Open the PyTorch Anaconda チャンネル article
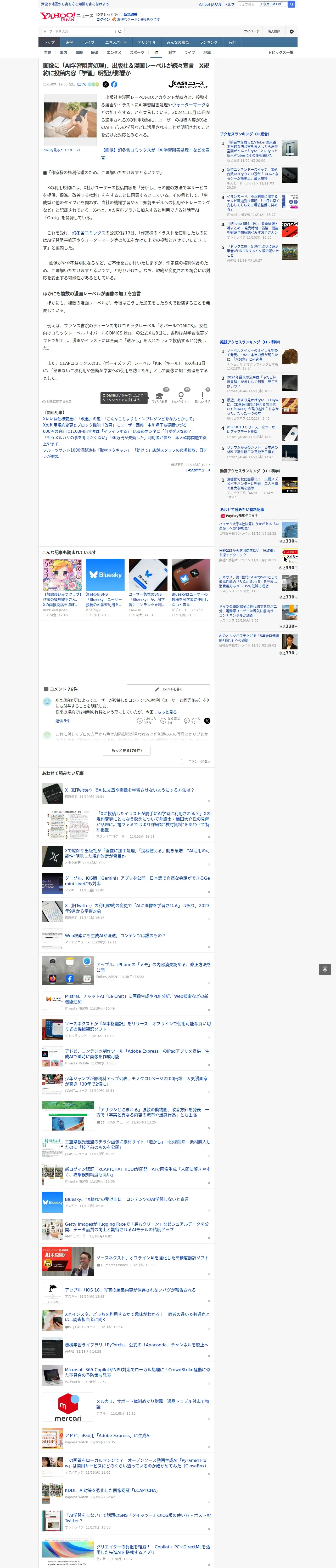 pyautogui.click(x=137, y=1345)
